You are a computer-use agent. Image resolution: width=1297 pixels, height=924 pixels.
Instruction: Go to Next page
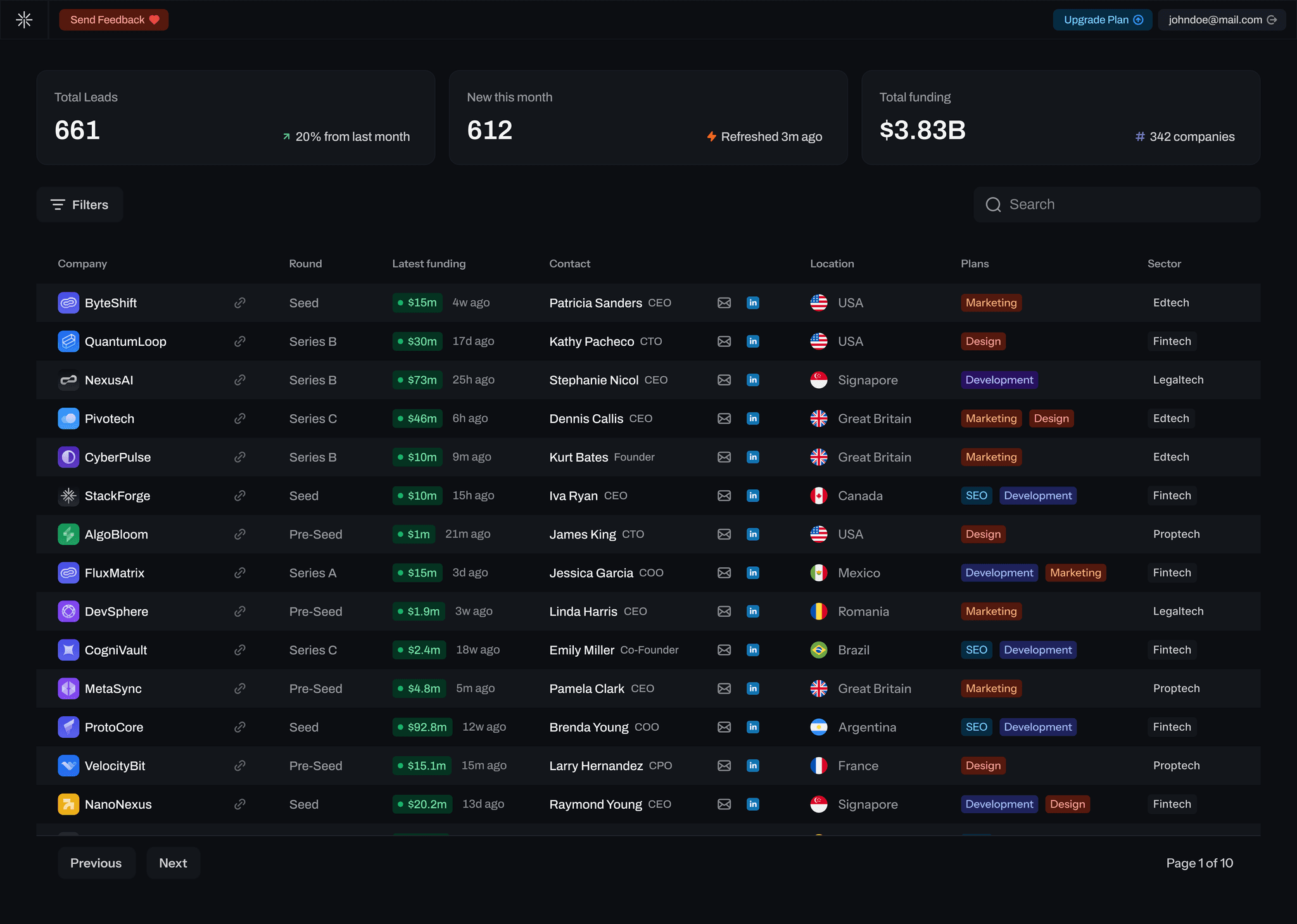pyautogui.click(x=173, y=863)
